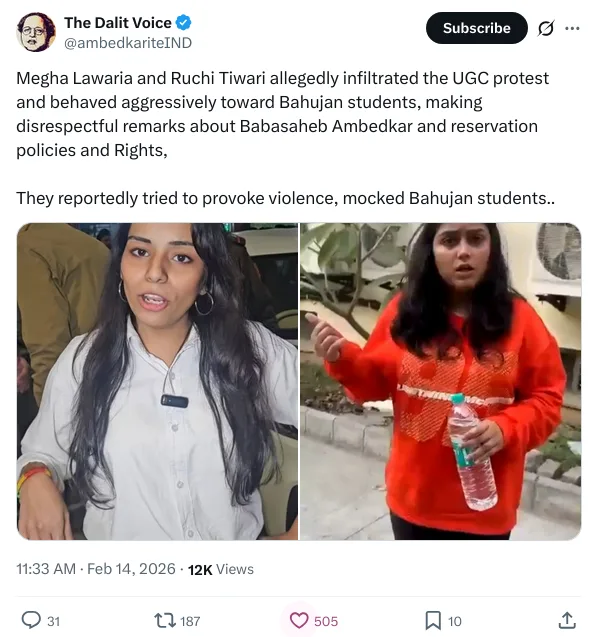598x637 pixels.
Task: Click the 12K Views count
Action: point(221,569)
